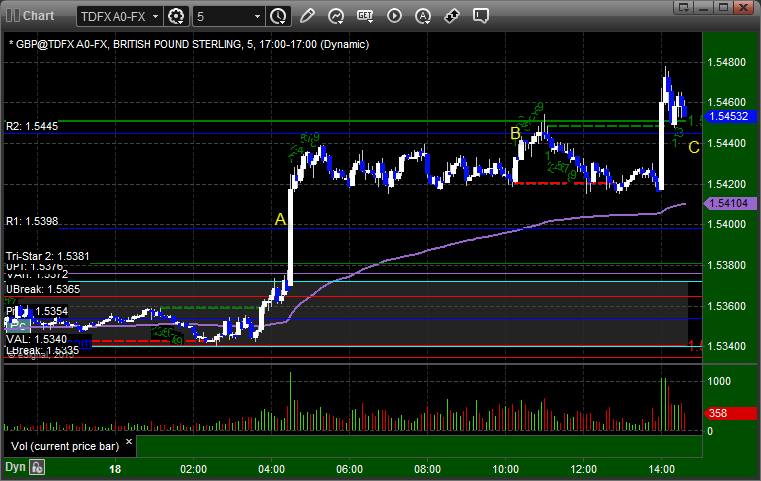Click the 1.53800 price axis label
Viewport: 761px width, 481px height.
[727, 265]
